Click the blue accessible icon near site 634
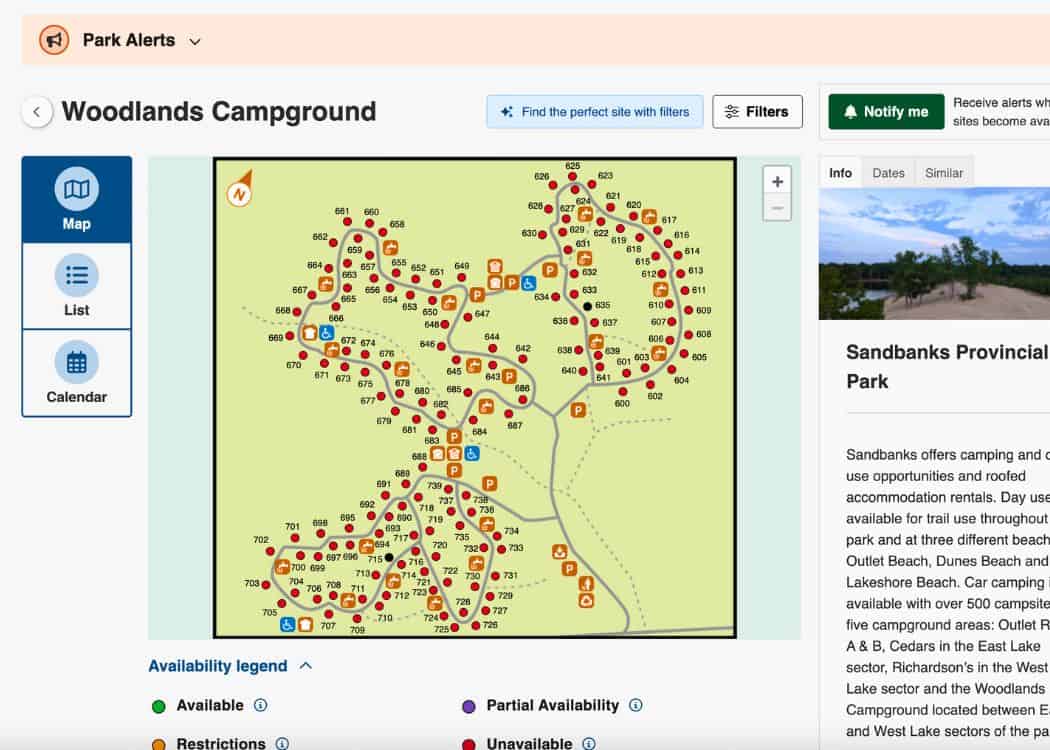The width and height of the screenshot is (1050, 750). pyautogui.click(x=528, y=283)
